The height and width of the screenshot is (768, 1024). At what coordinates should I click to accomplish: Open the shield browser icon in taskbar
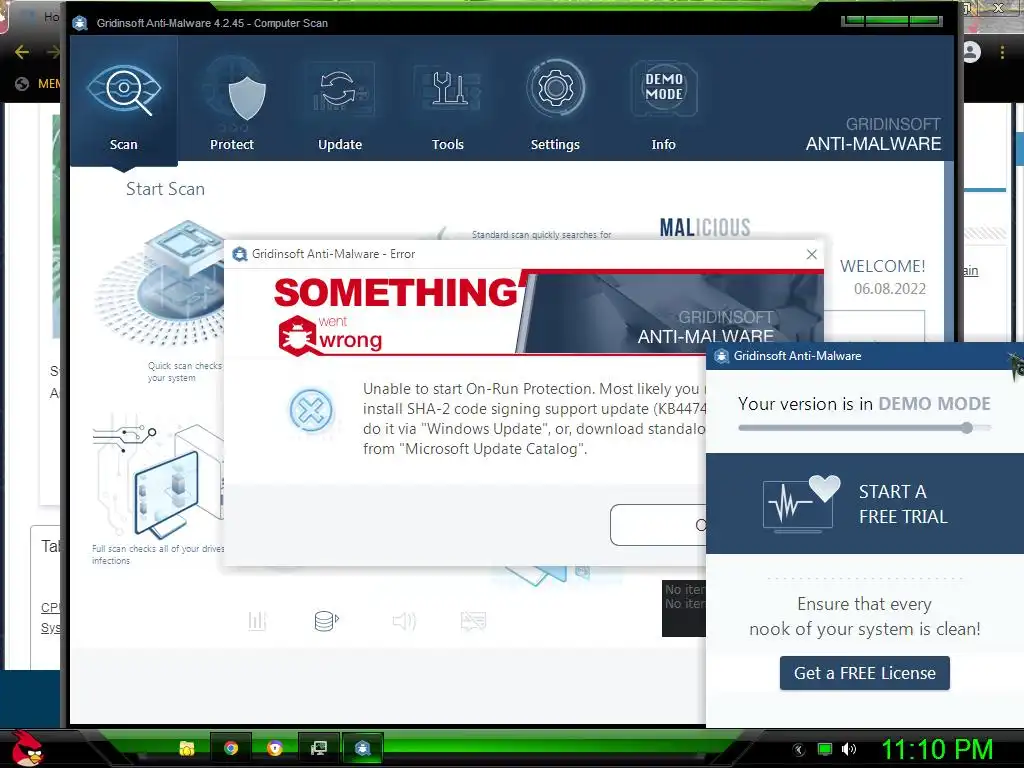pos(275,748)
